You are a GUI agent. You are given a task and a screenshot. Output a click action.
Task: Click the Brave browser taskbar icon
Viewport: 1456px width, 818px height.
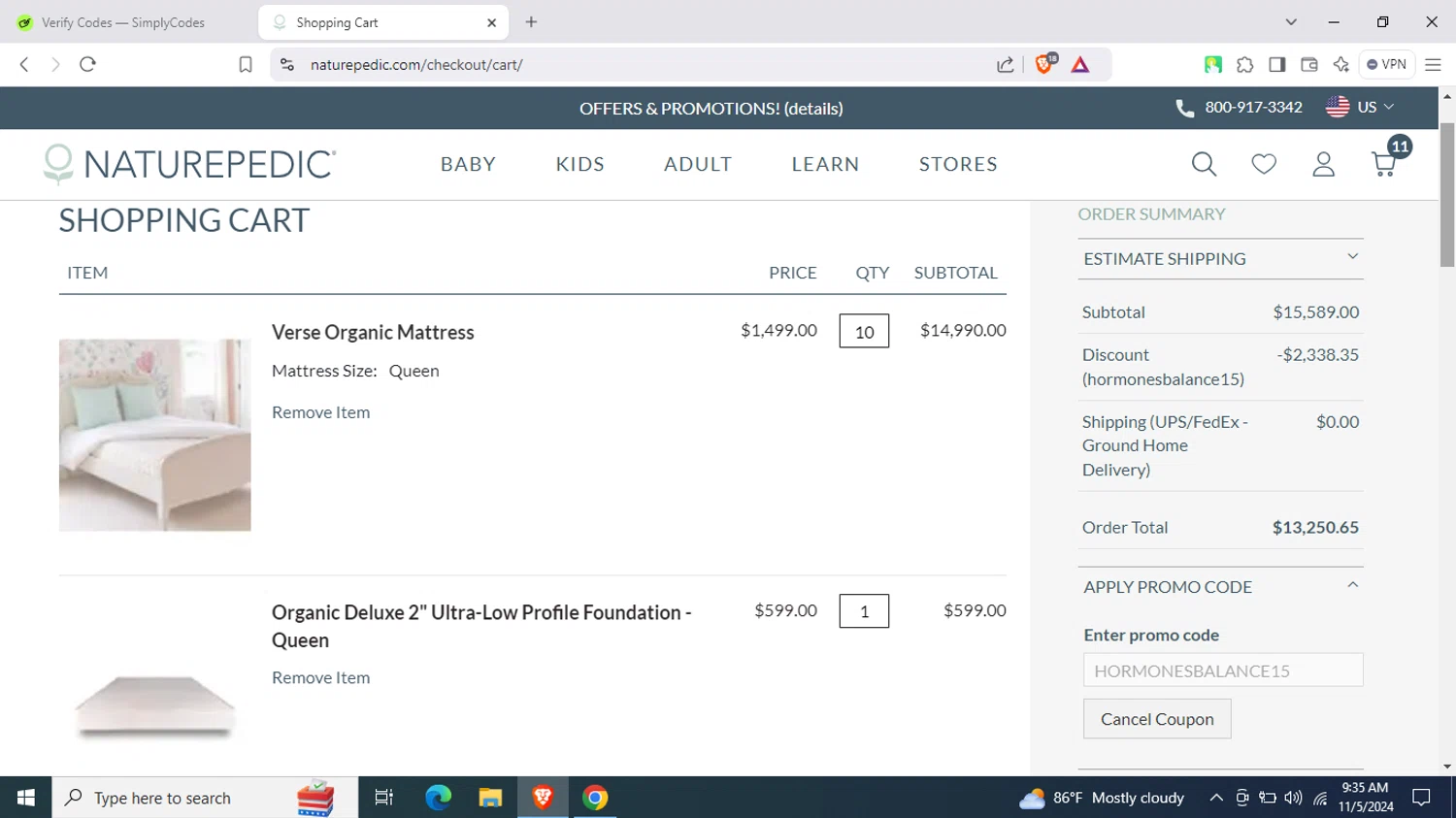click(x=543, y=798)
